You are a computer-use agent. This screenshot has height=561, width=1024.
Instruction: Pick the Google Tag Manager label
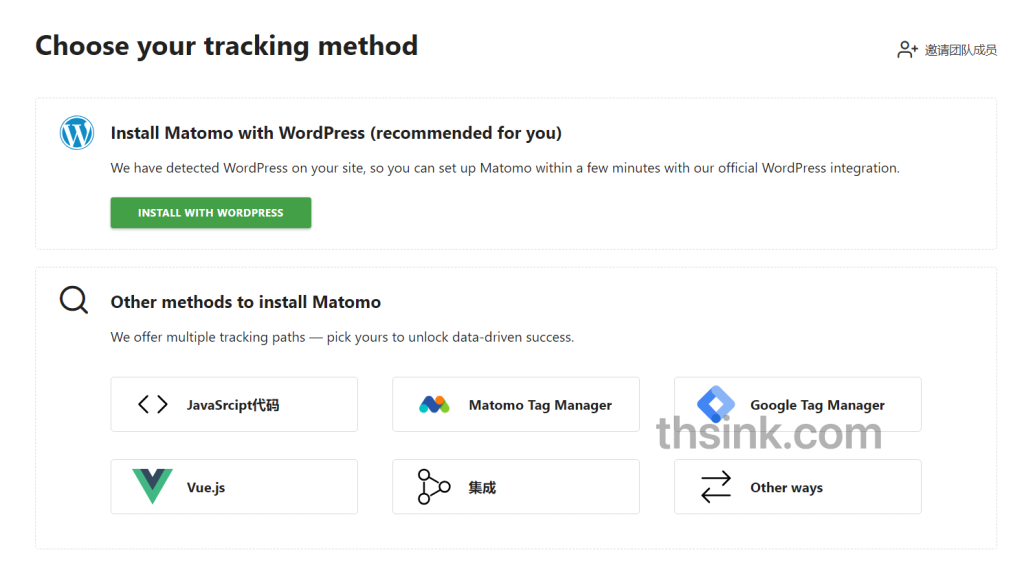(x=817, y=405)
